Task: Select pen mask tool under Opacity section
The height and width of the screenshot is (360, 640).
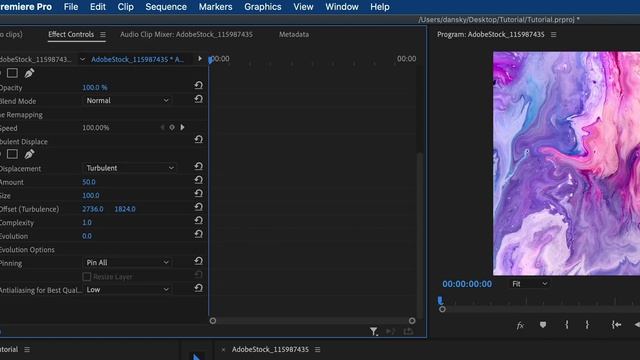Action: (29, 73)
